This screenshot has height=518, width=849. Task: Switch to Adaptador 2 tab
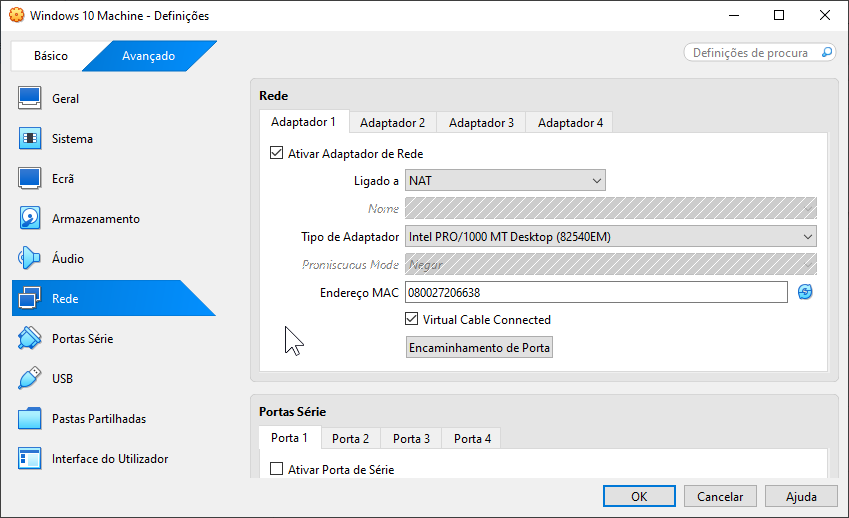(392, 123)
